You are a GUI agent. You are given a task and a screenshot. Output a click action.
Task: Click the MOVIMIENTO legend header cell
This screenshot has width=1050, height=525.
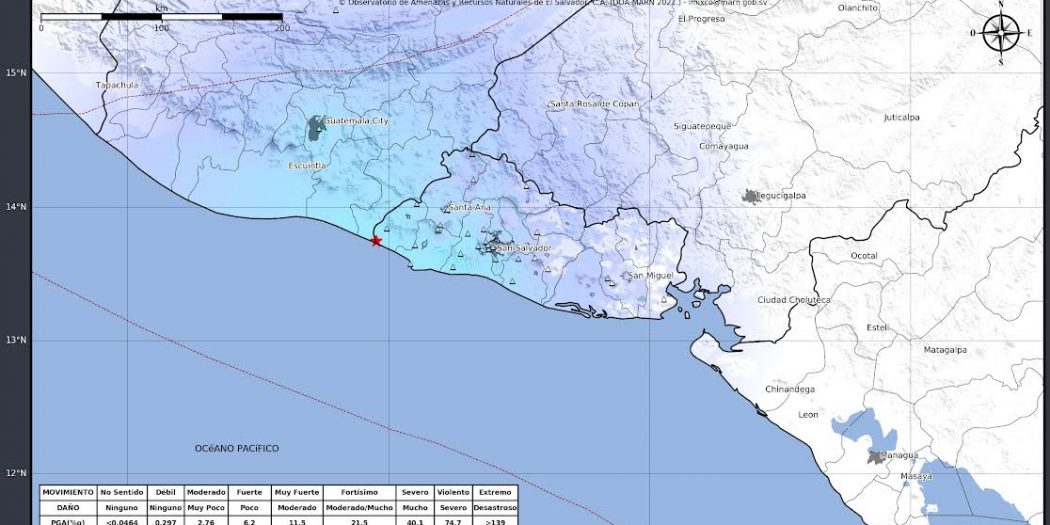tap(68, 492)
